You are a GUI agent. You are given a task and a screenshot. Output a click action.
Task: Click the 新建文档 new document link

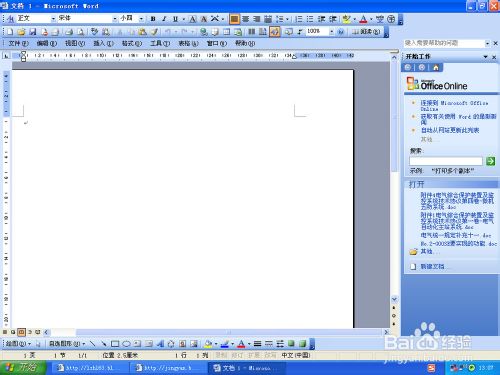432,267
